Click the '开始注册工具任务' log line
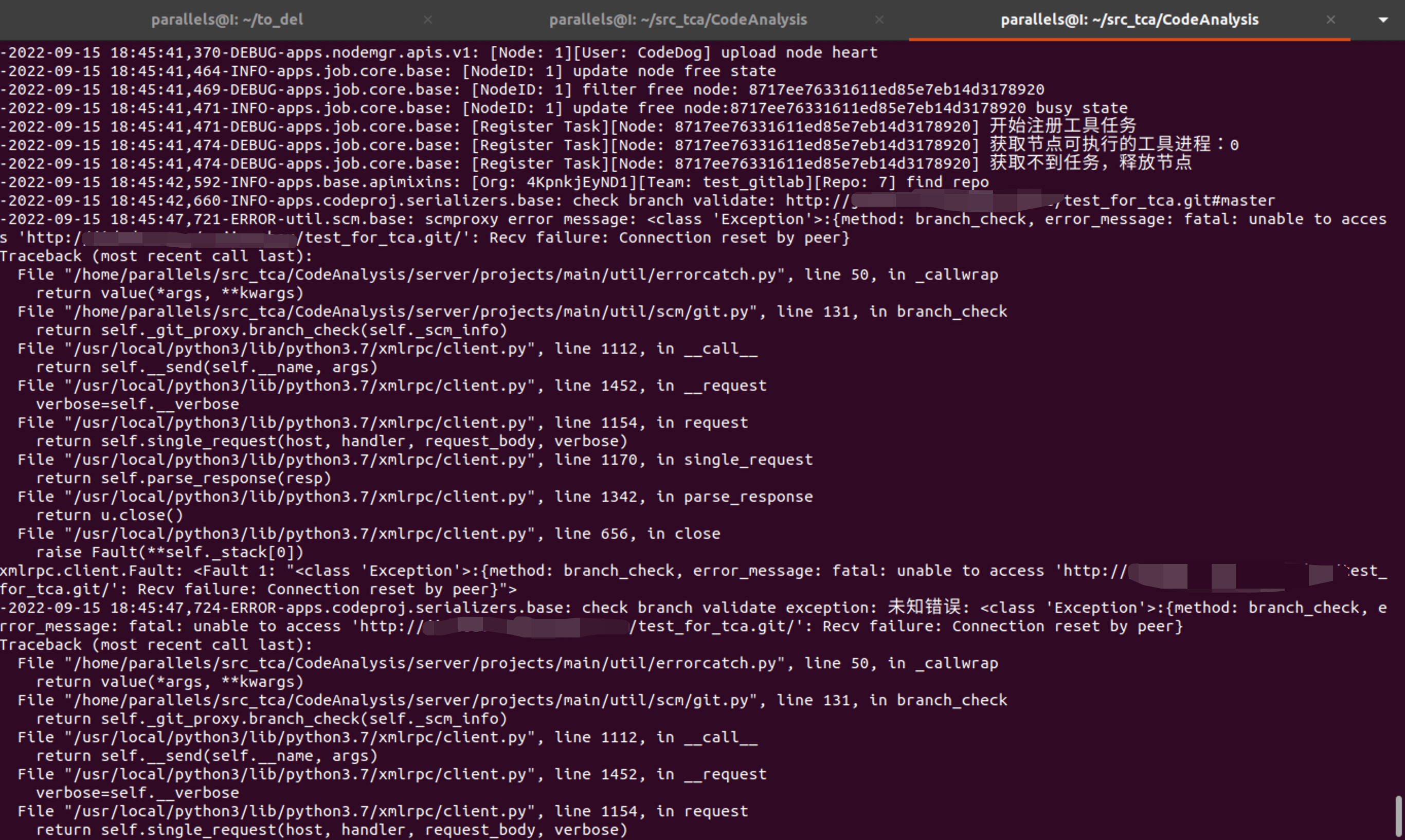 tap(568, 127)
